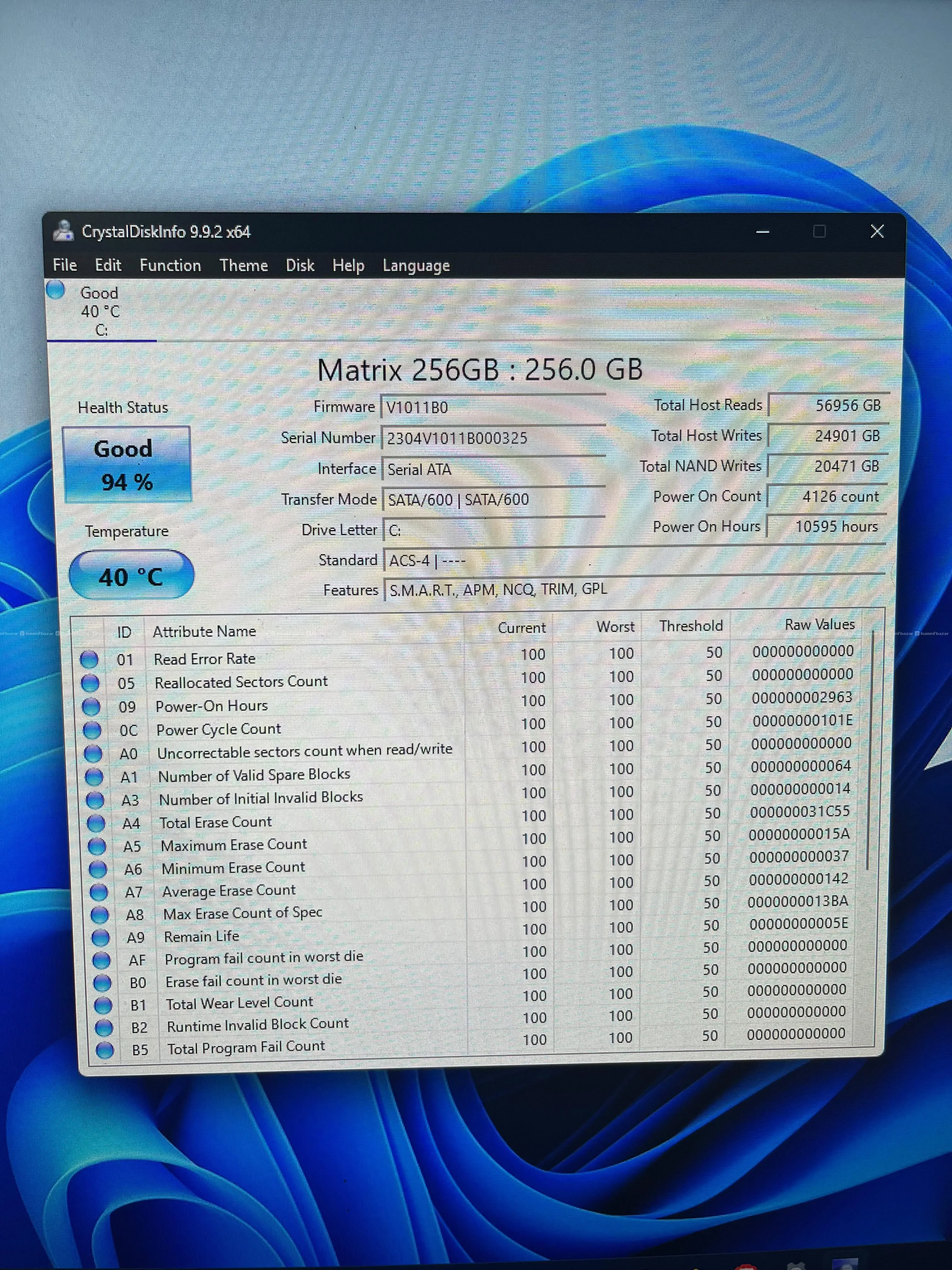Select the Good 40 °C C: disk tab
Screen dimensions: 952x1270
[x=101, y=311]
